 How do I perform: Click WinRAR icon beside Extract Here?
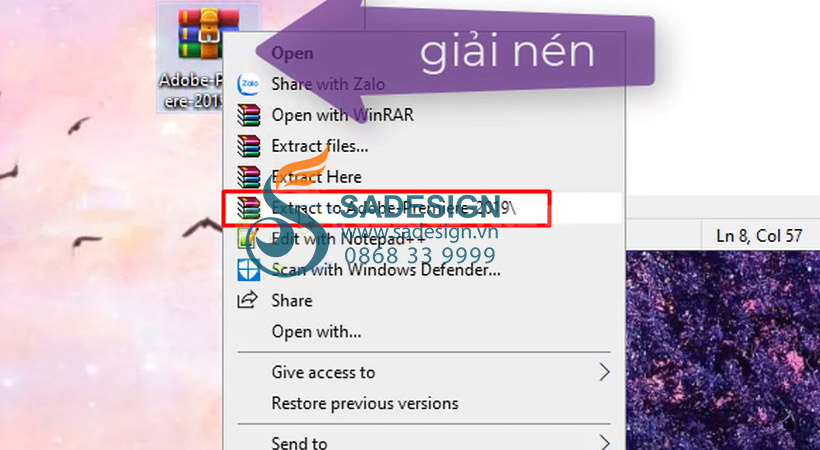(248, 177)
